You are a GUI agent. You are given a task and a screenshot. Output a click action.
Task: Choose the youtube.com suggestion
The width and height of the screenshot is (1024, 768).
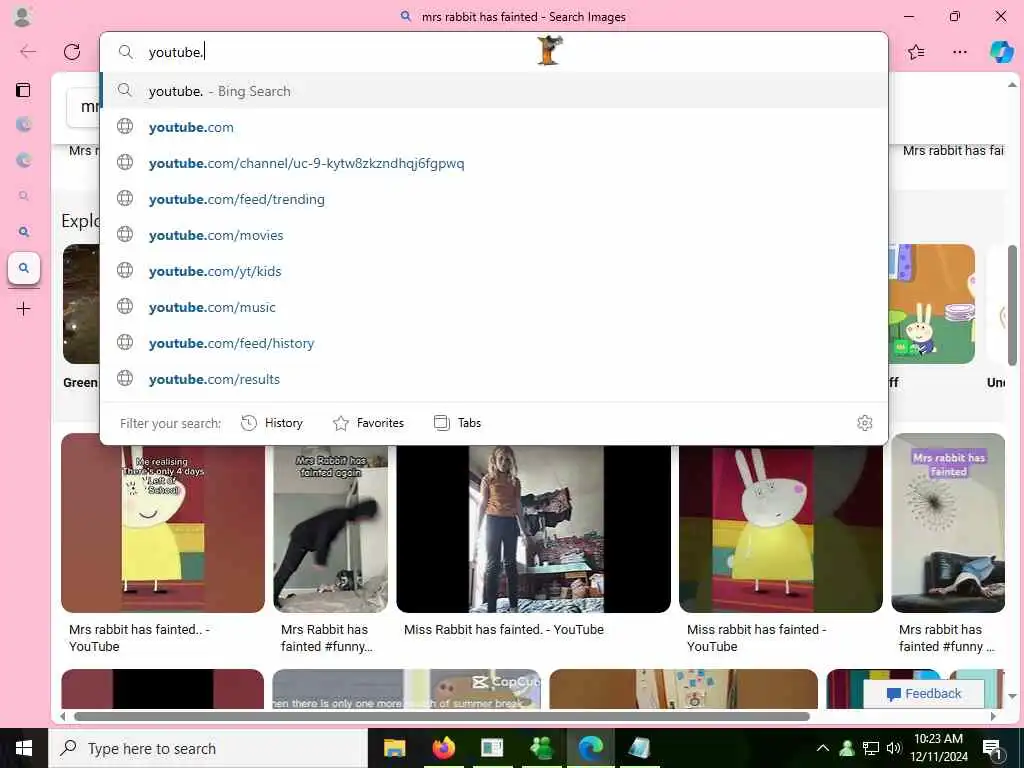click(494, 127)
